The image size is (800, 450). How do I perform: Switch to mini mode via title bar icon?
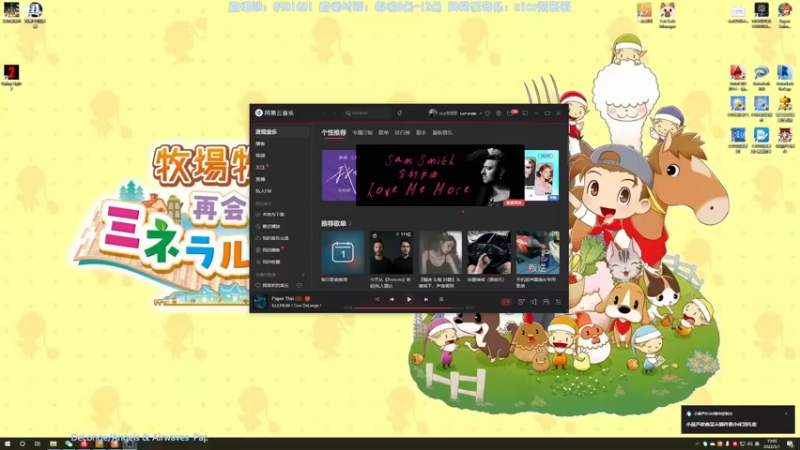point(525,113)
